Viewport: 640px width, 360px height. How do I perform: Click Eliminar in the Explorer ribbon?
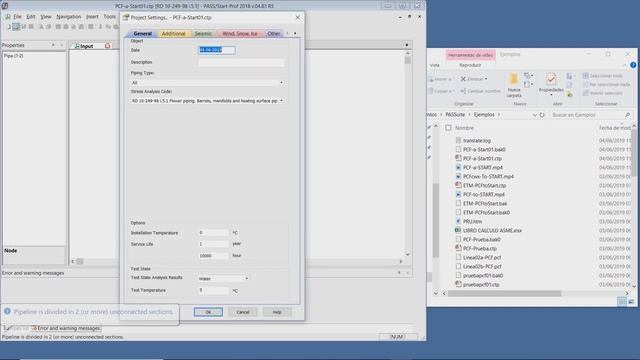click(474, 79)
